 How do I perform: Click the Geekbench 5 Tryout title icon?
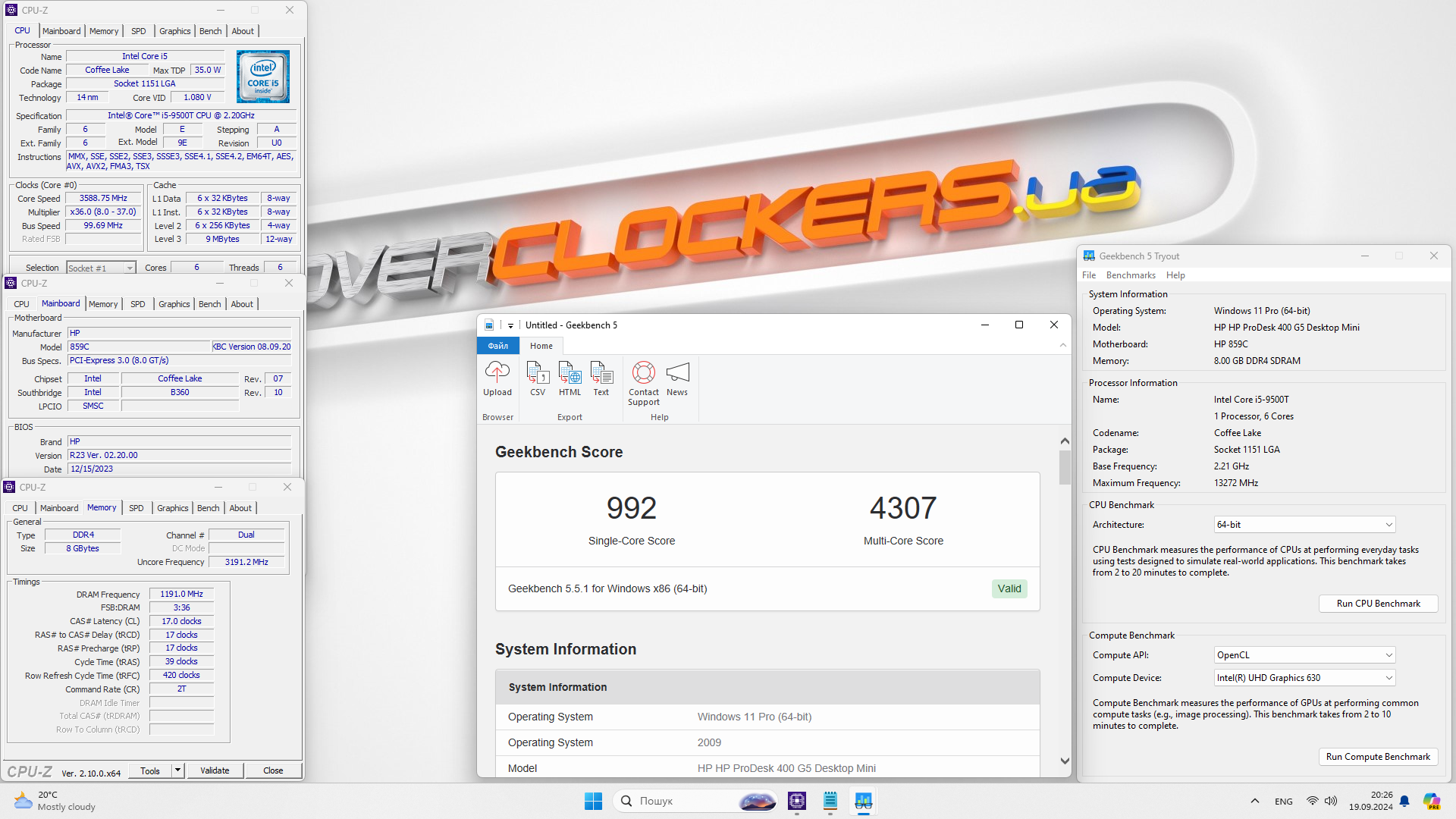pyautogui.click(x=1089, y=256)
